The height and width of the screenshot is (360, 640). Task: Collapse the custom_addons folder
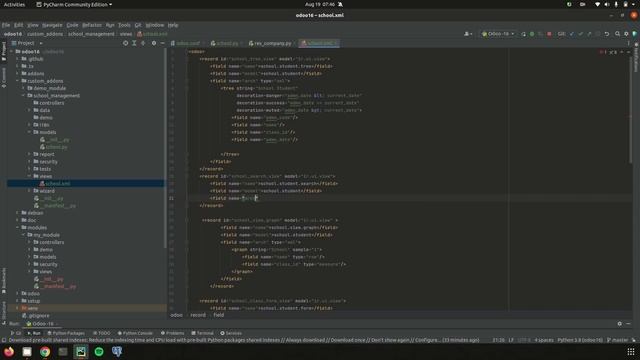click(18, 81)
